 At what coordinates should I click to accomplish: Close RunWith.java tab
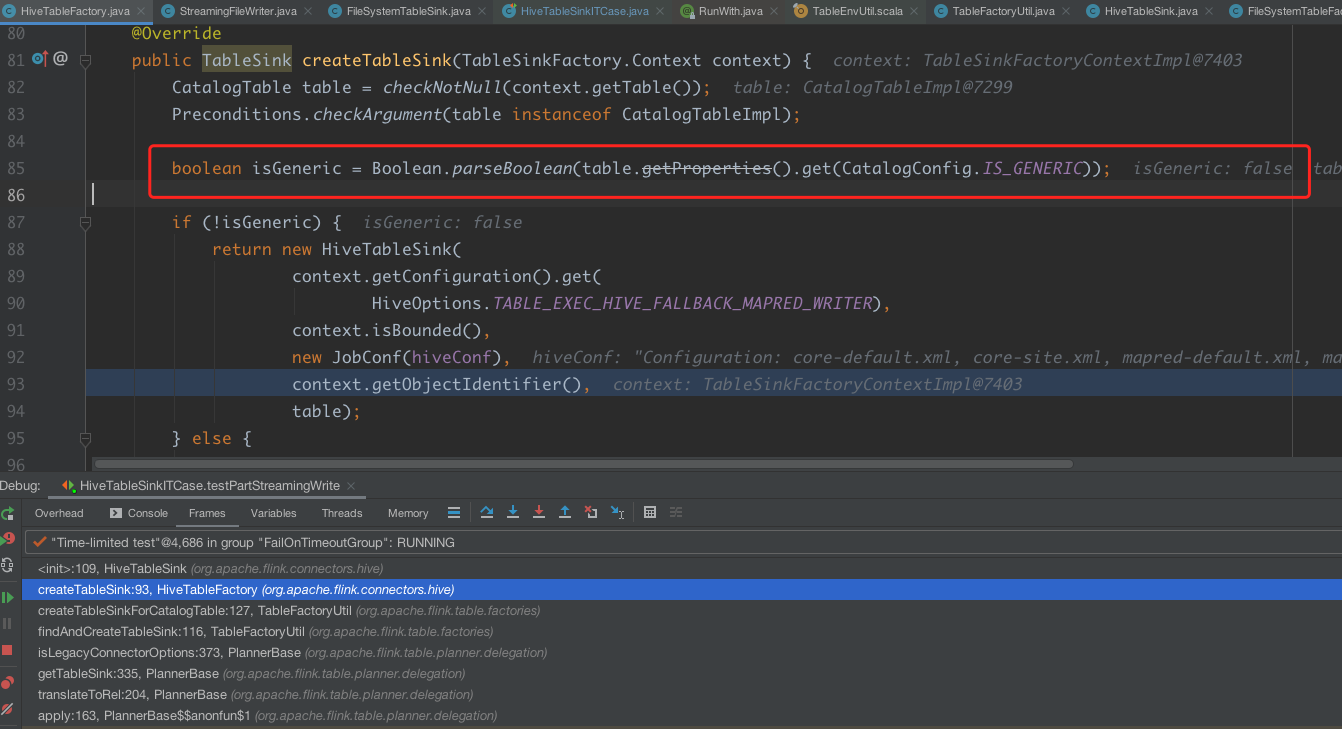773,11
